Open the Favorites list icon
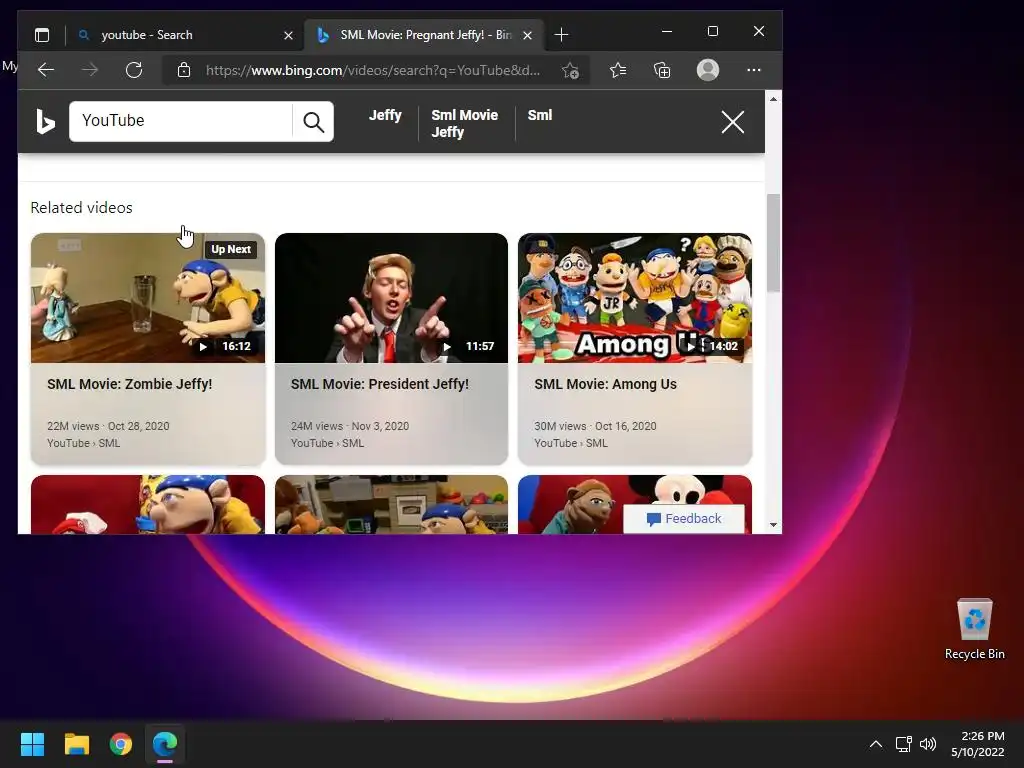 [x=618, y=70]
